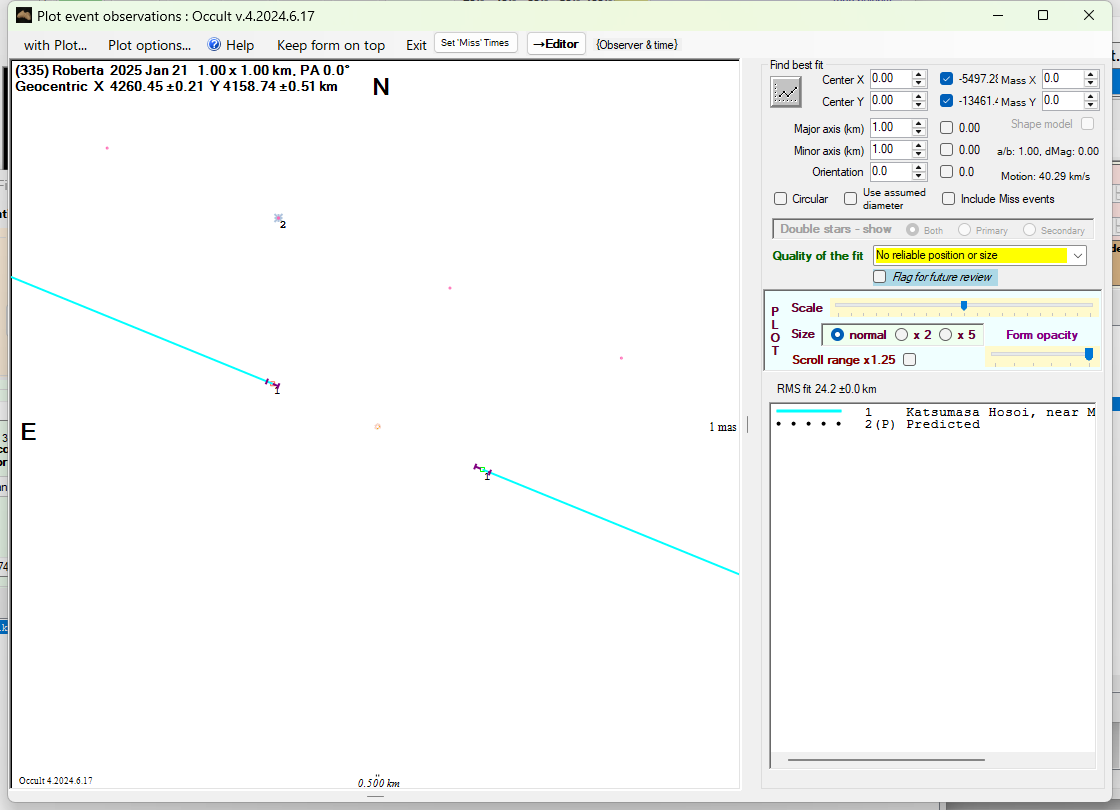Click the Orientation input field
The image size is (1120, 810).
(x=889, y=172)
